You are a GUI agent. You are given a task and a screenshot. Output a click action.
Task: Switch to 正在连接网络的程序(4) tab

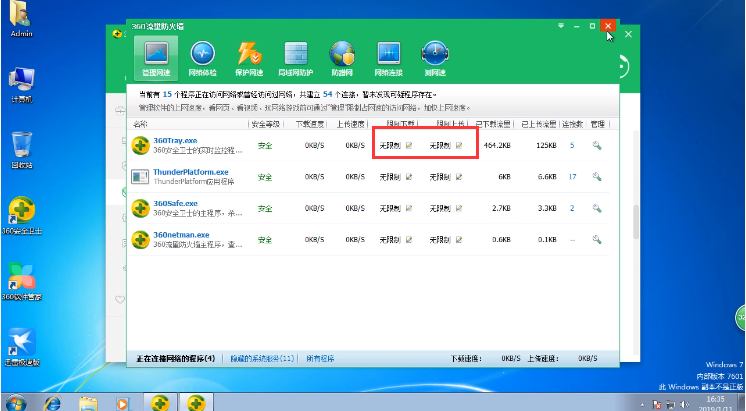(176, 358)
